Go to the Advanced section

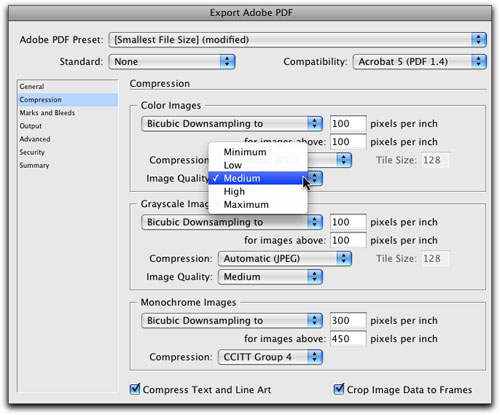click(x=68, y=139)
